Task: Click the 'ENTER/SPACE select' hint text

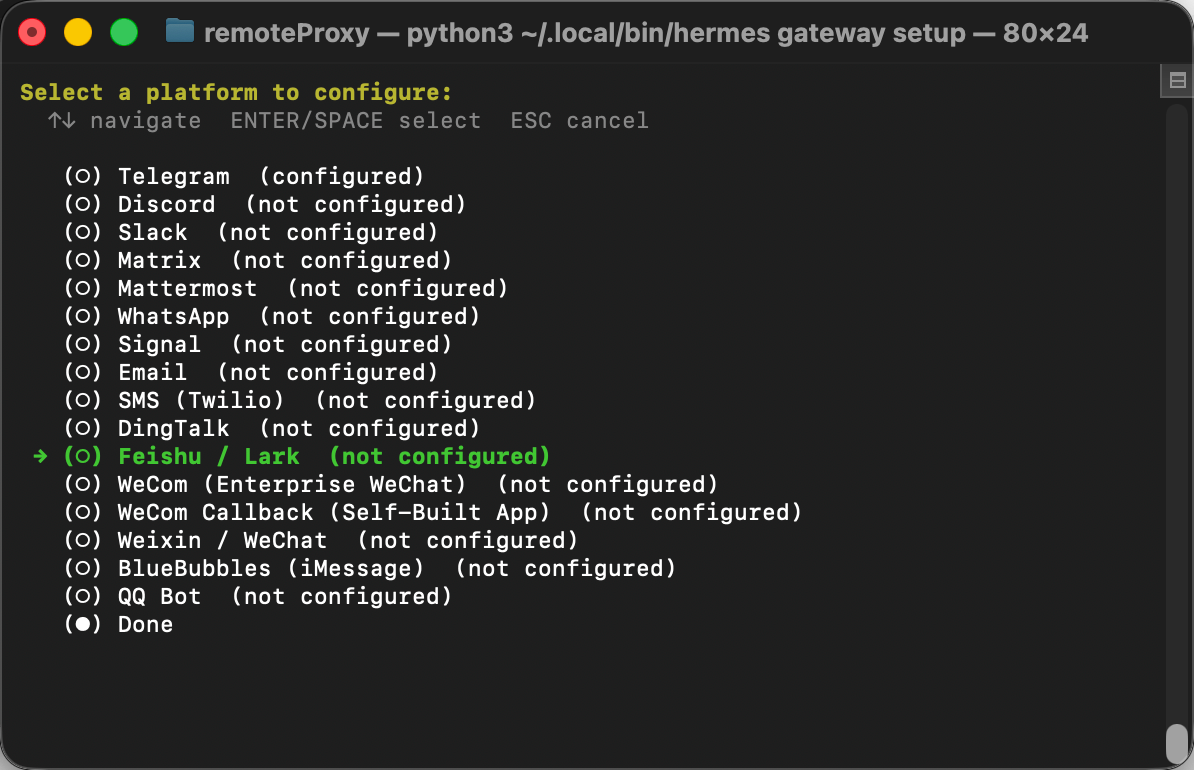Action: [356, 120]
